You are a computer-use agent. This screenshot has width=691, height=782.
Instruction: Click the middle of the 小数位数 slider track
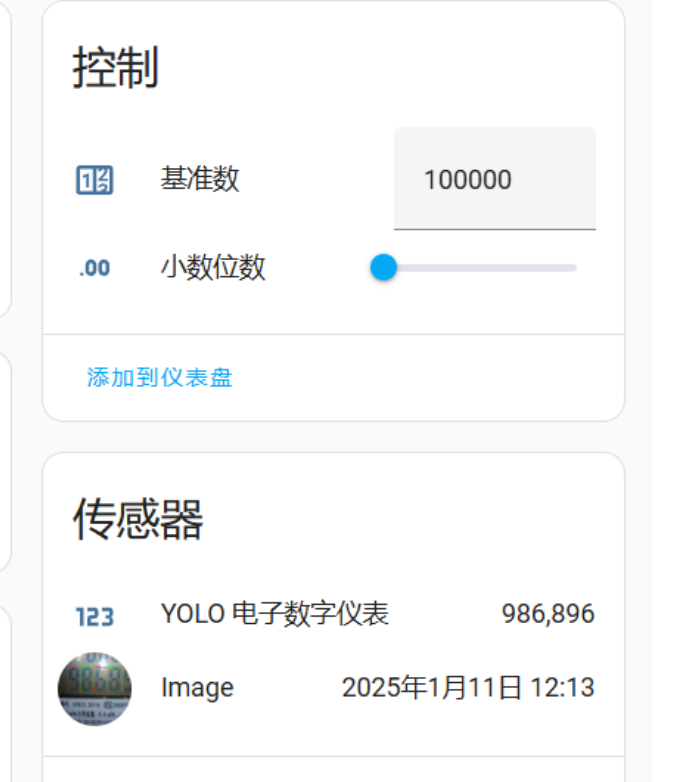coord(480,268)
